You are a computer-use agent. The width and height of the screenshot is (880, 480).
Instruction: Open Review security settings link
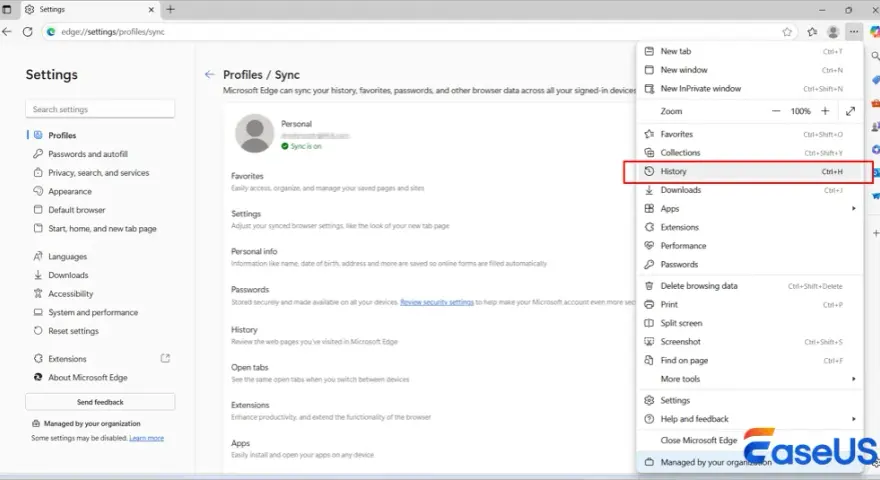437,302
